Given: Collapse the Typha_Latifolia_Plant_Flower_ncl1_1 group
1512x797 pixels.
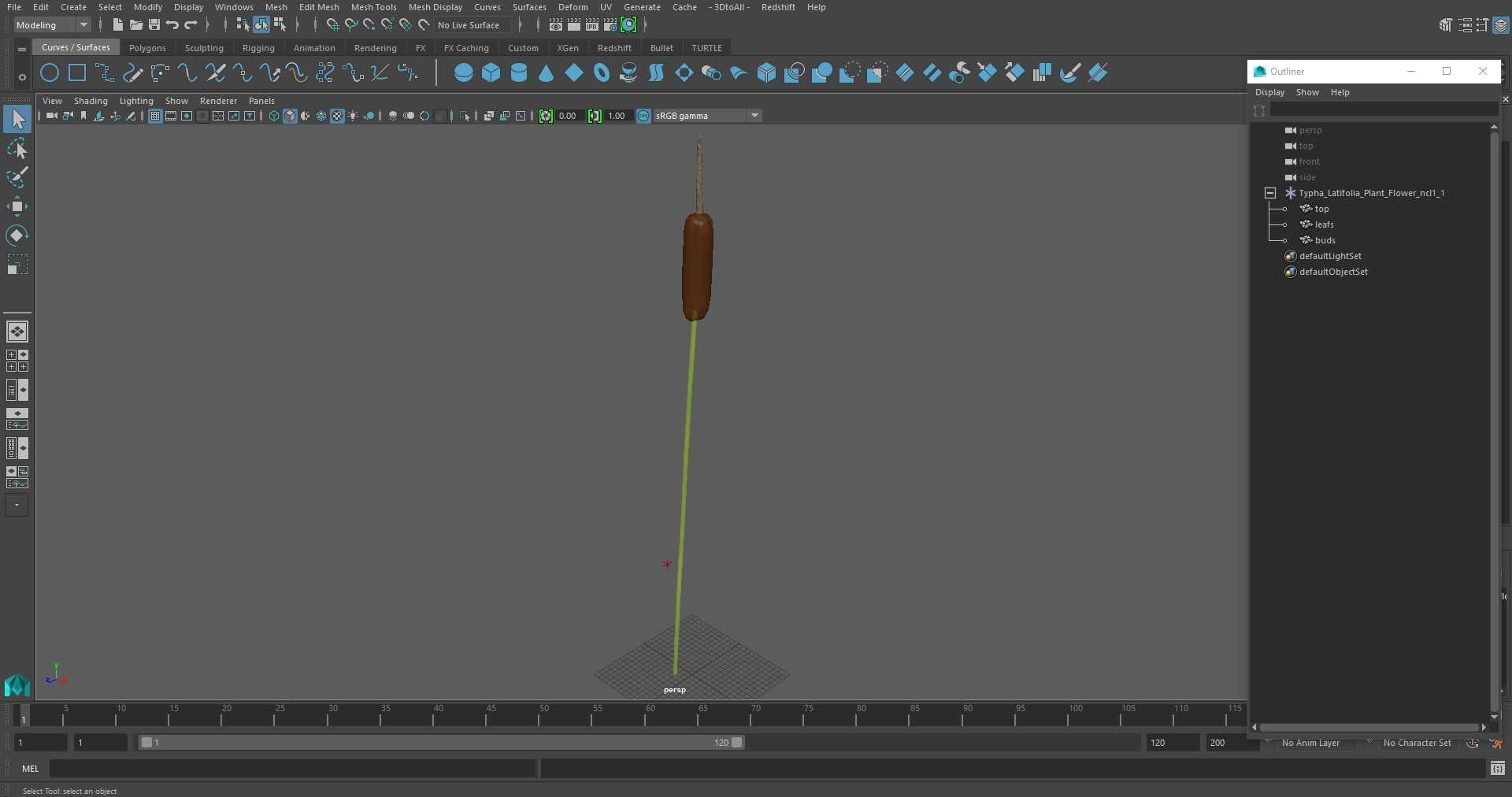Looking at the screenshot, I should click(x=1269, y=193).
